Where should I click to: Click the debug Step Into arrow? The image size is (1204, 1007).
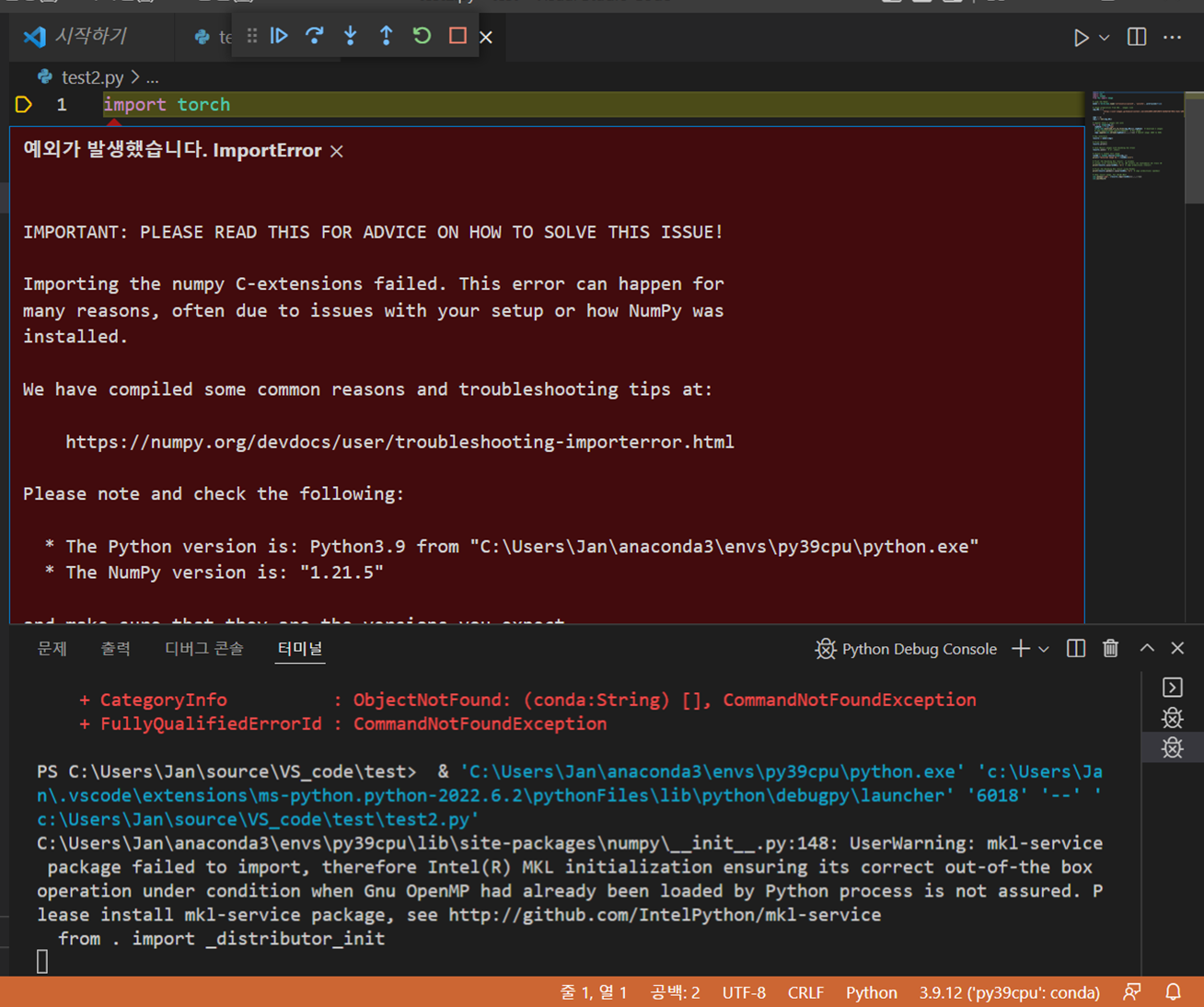pyautogui.click(x=351, y=36)
